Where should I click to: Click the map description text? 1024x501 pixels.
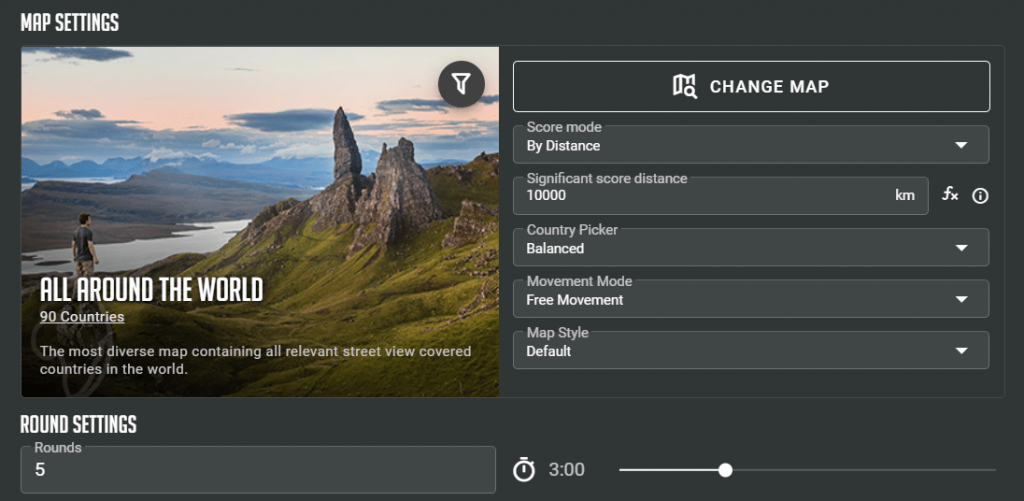tap(255, 360)
